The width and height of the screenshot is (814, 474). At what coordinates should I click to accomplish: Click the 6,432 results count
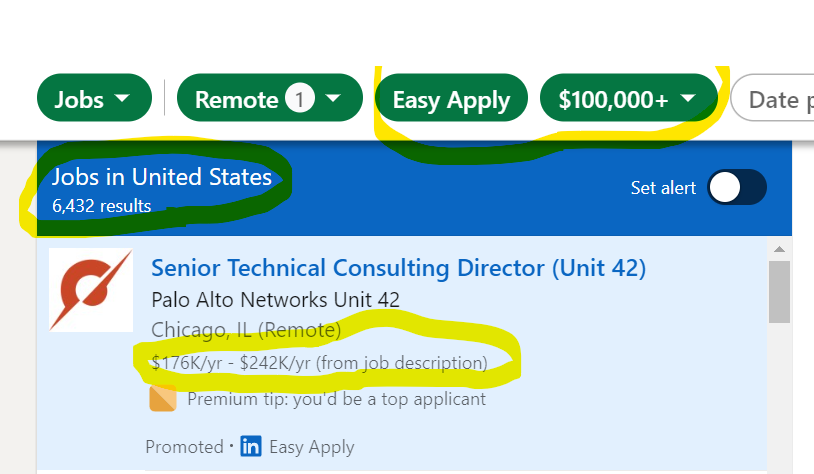pyautogui.click(x=102, y=206)
